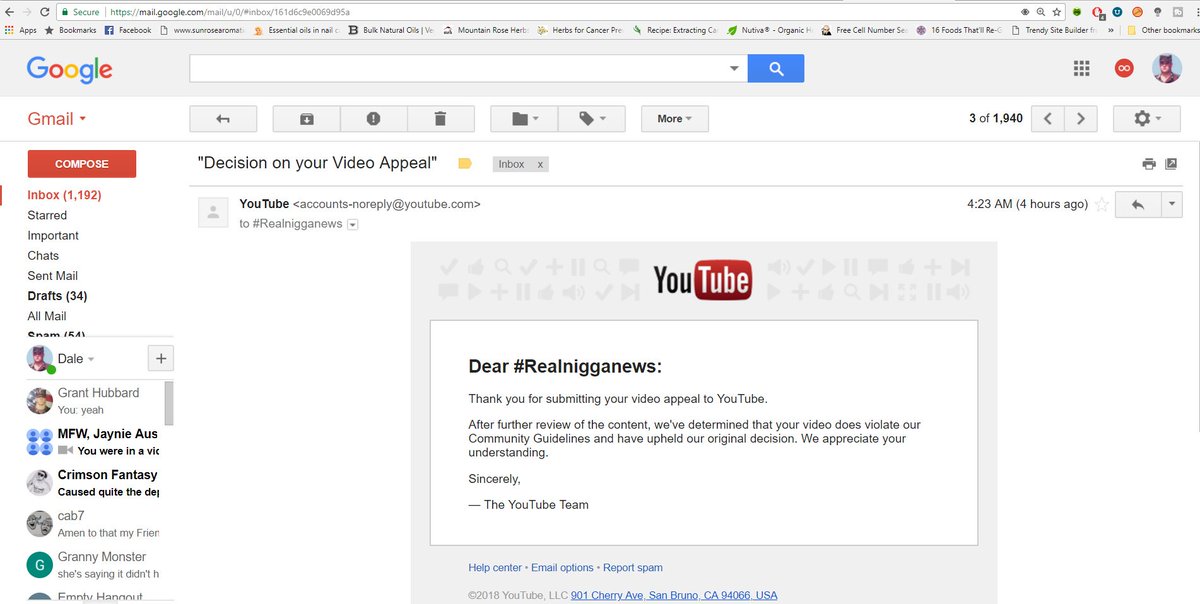Bookmark this page with star icon
Screen dimensions: 1200x604
(1056, 12)
